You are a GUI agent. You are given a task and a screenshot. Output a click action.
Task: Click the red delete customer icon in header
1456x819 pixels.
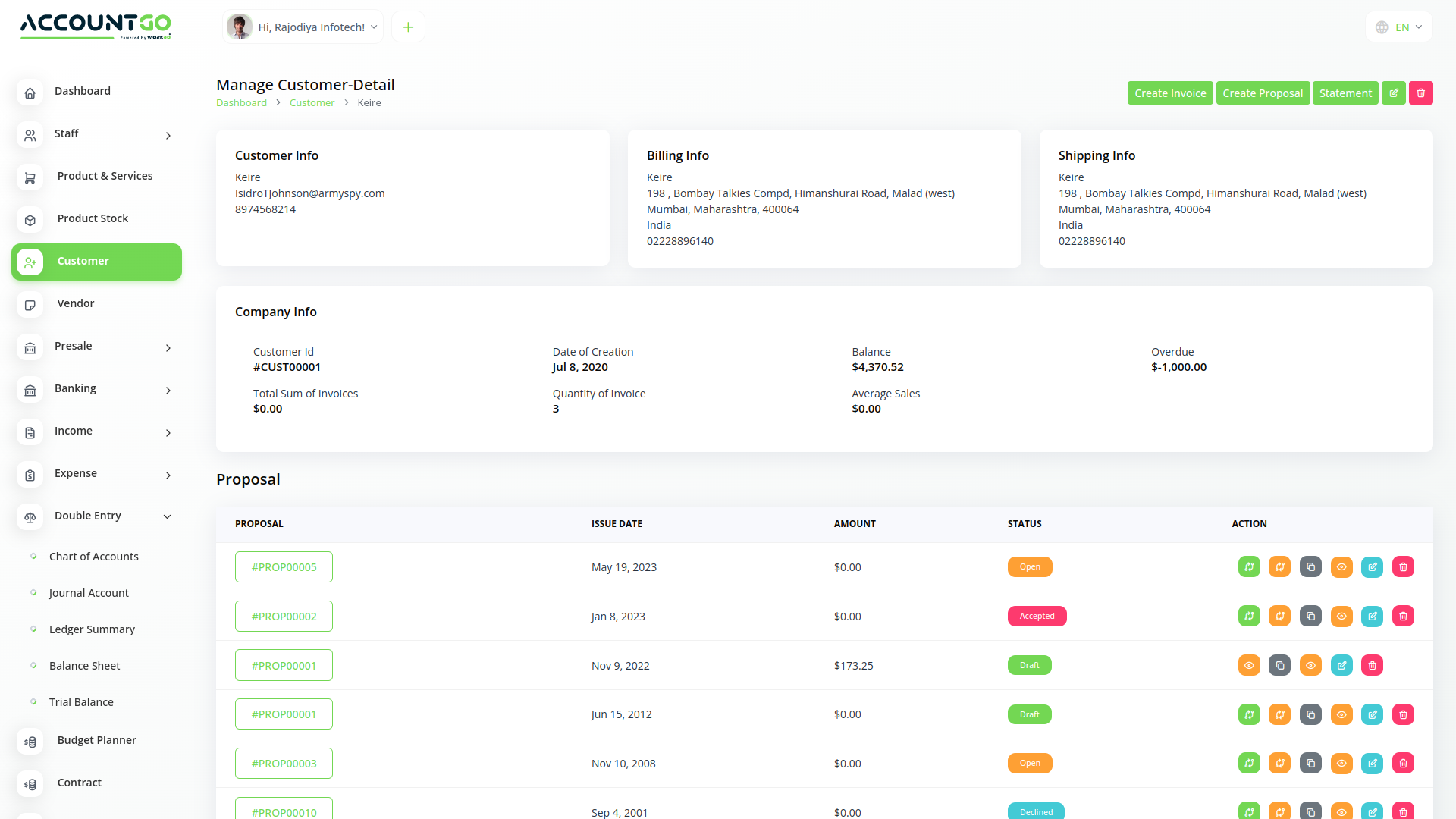coord(1420,93)
